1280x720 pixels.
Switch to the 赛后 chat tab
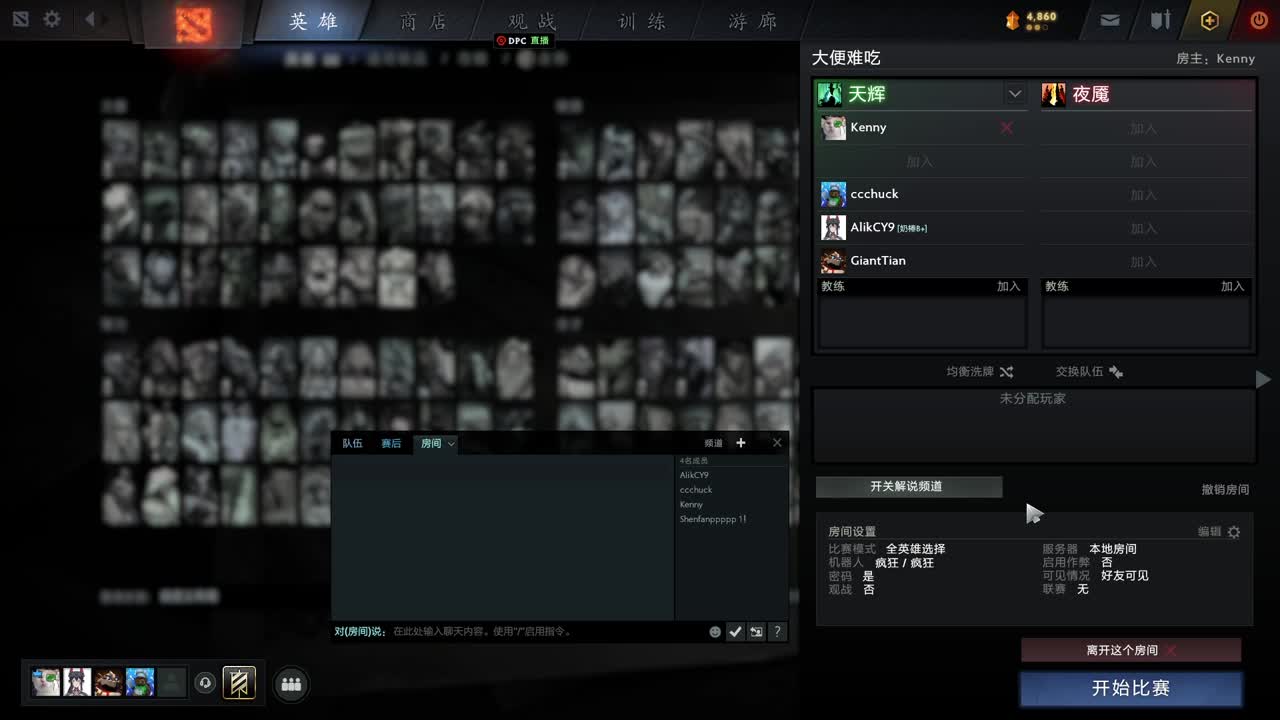coord(390,443)
